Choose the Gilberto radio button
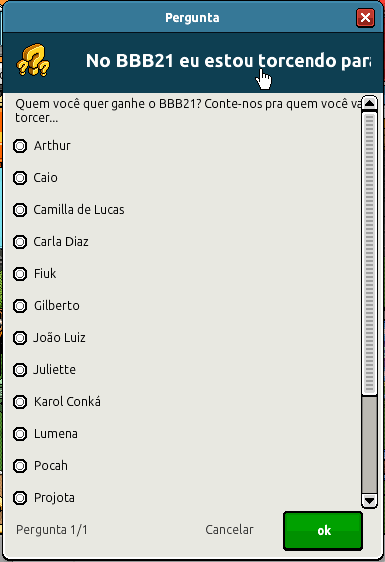 click(20, 306)
